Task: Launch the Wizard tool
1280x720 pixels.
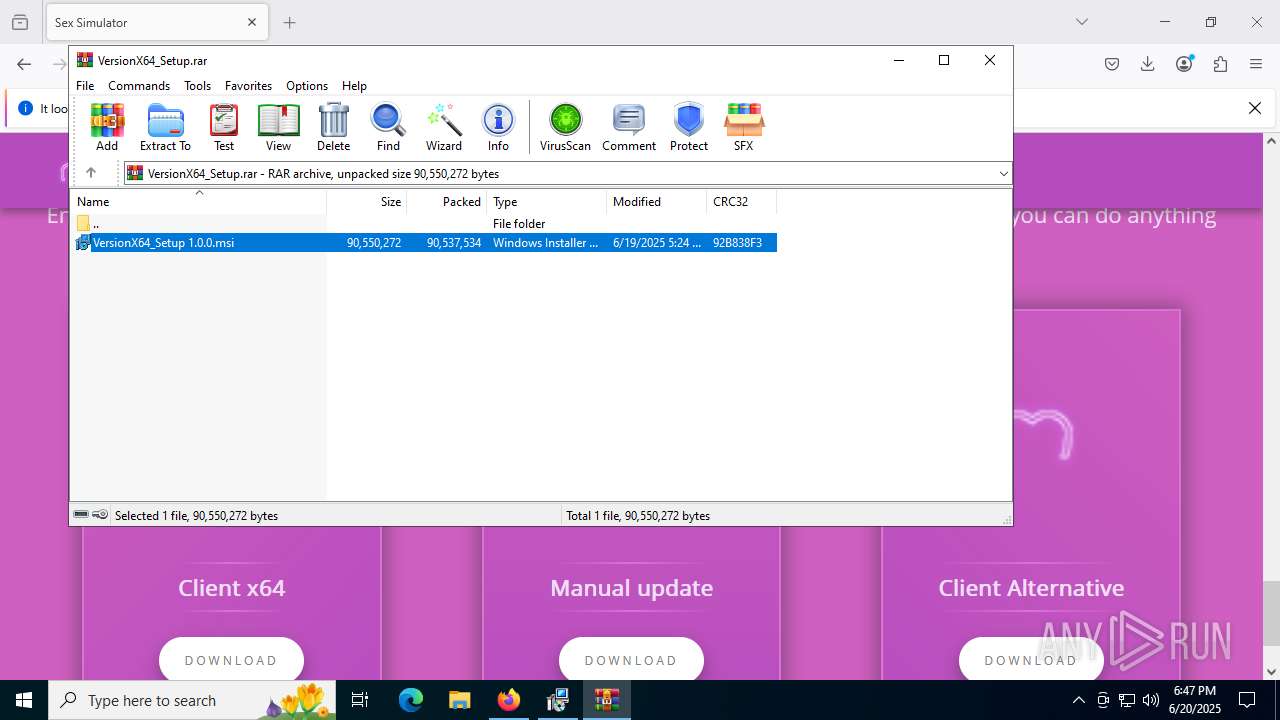Action: click(x=444, y=127)
